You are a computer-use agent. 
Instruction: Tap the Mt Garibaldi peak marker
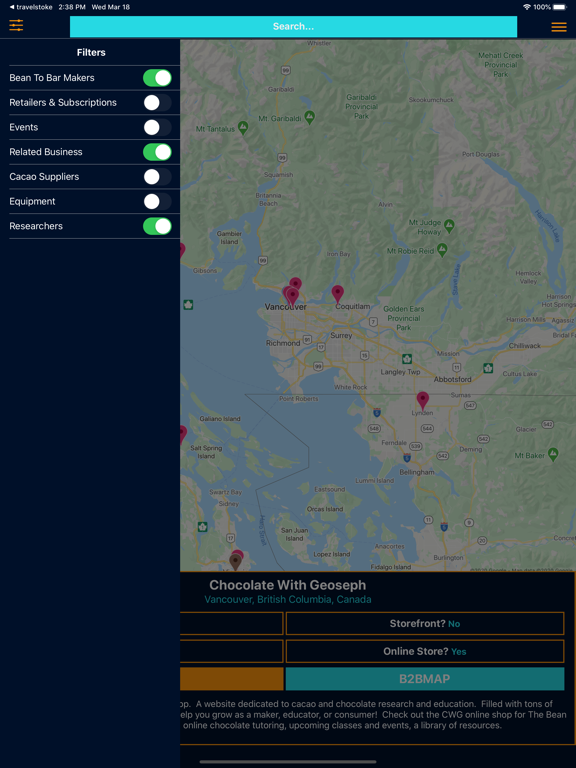coord(309,117)
